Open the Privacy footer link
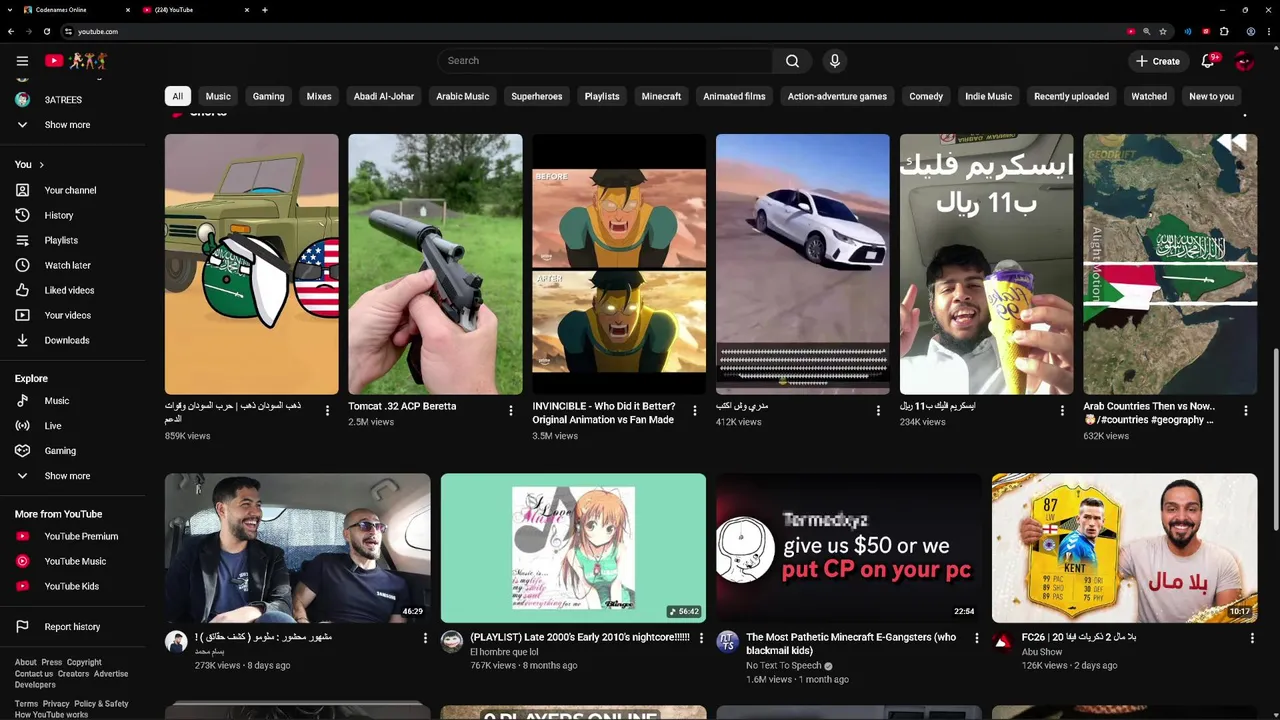This screenshot has width=1280, height=720. [x=56, y=704]
